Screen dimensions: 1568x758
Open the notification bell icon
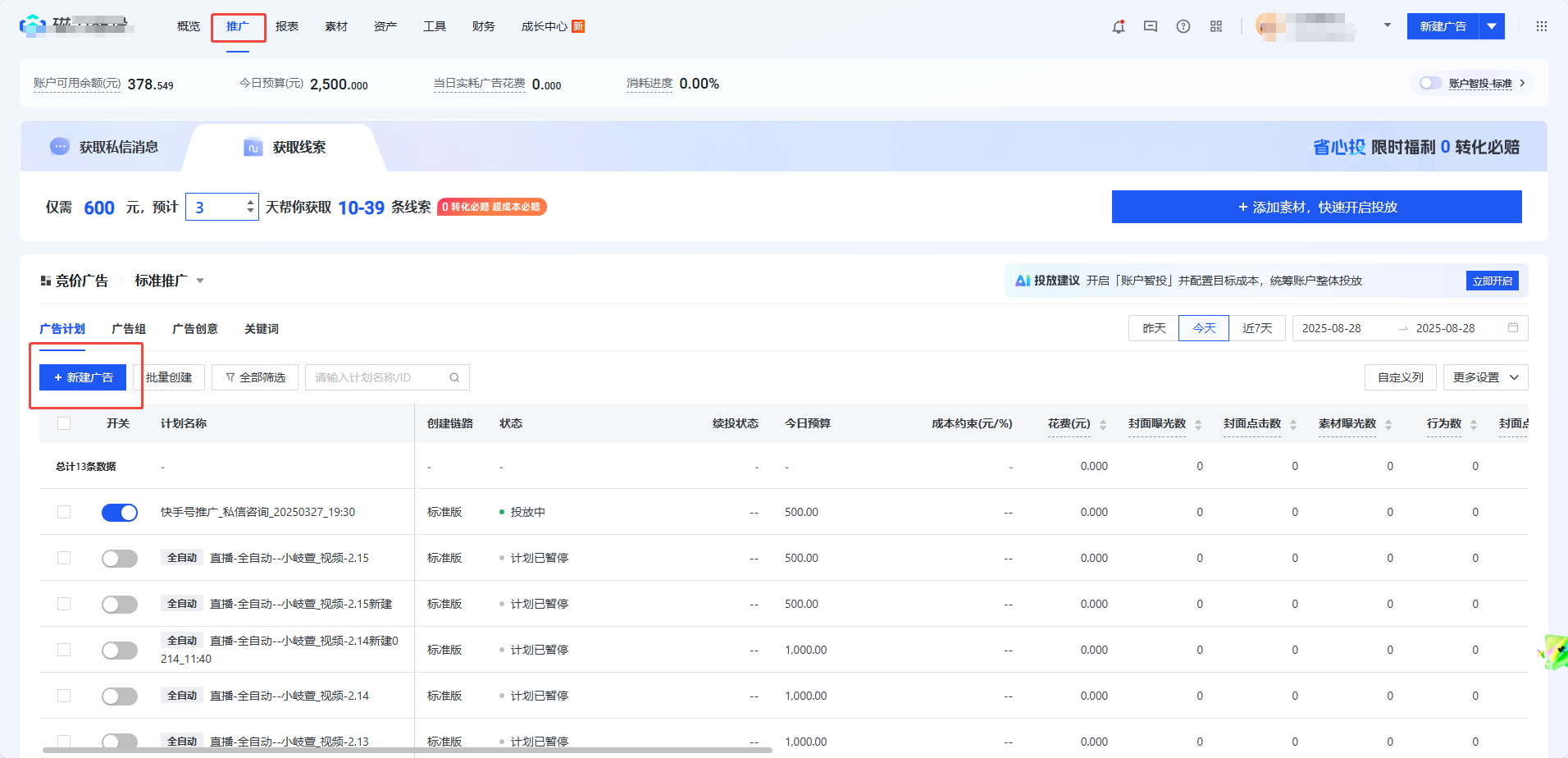[1118, 25]
